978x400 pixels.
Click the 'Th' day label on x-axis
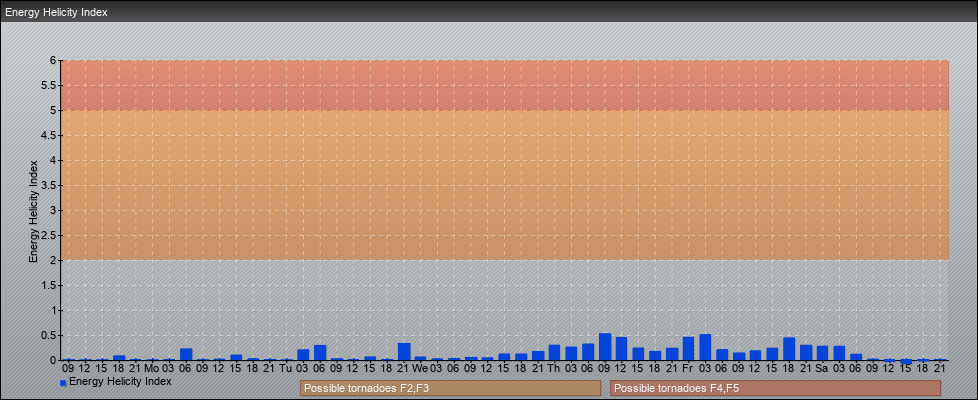(x=554, y=368)
